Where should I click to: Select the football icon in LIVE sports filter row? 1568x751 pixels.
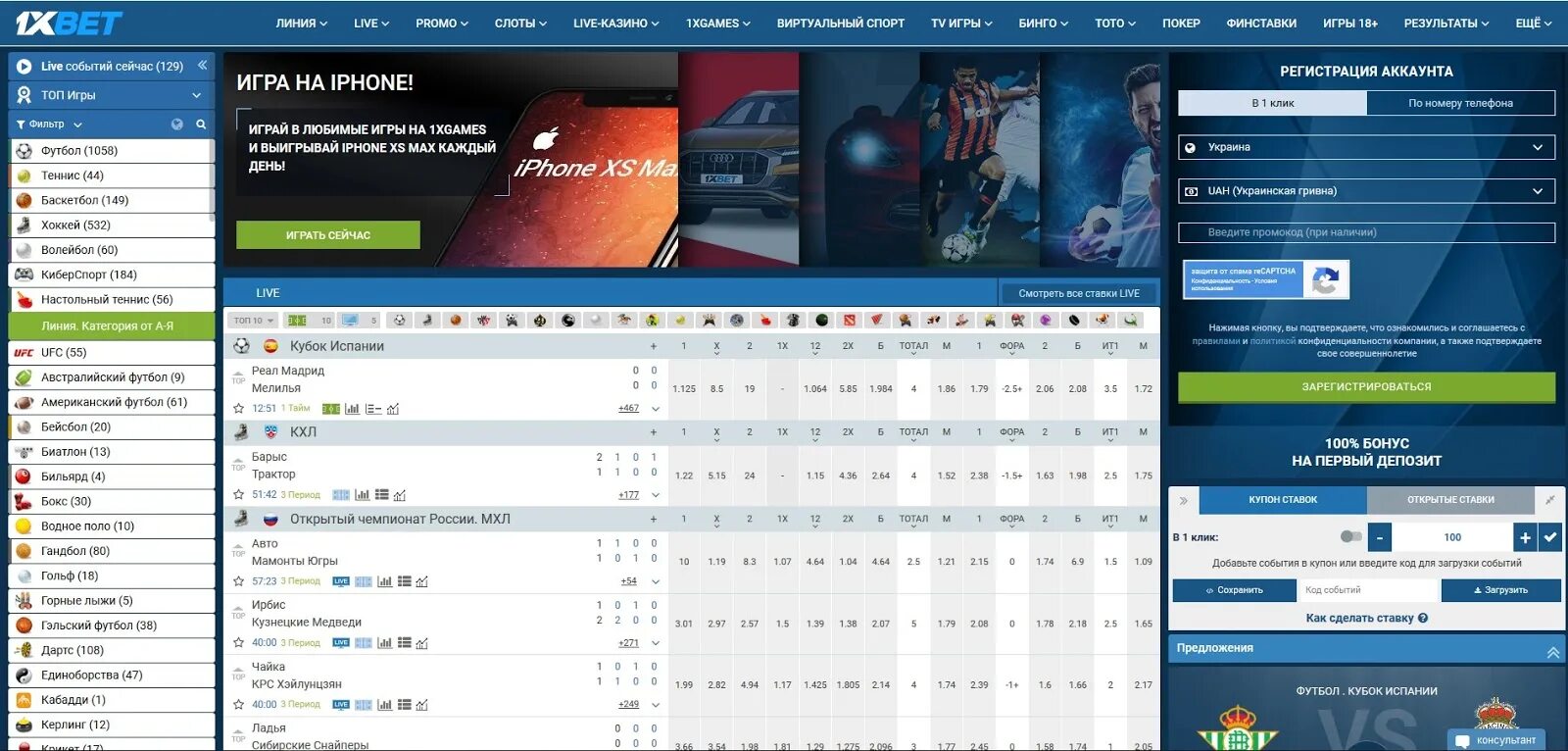click(x=399, y=320)
